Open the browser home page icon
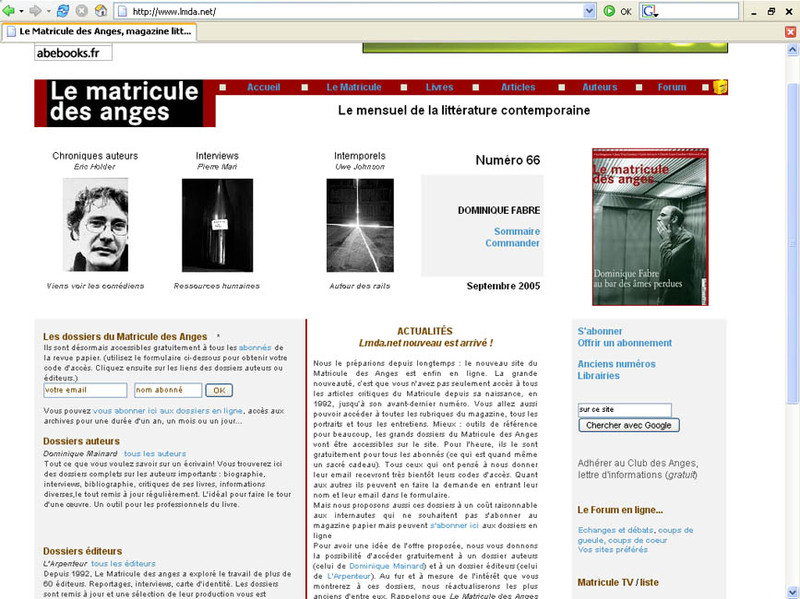This screenshot has width=800, height=599. [x=101, y=11]
